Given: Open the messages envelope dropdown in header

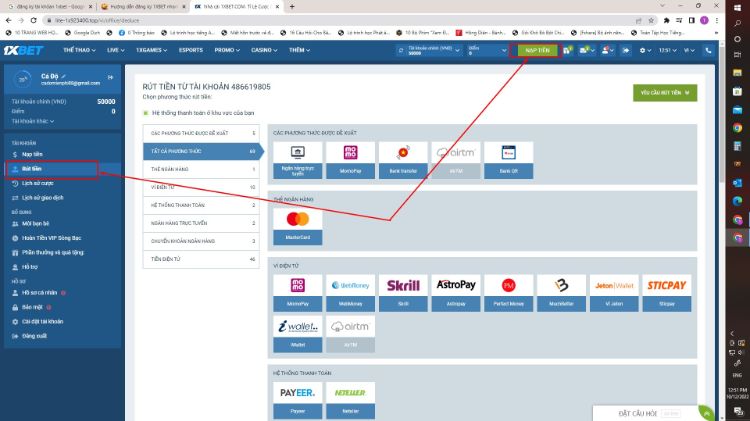Looking at the screenshot, I should pyautogui.click(x=586, y=50).
